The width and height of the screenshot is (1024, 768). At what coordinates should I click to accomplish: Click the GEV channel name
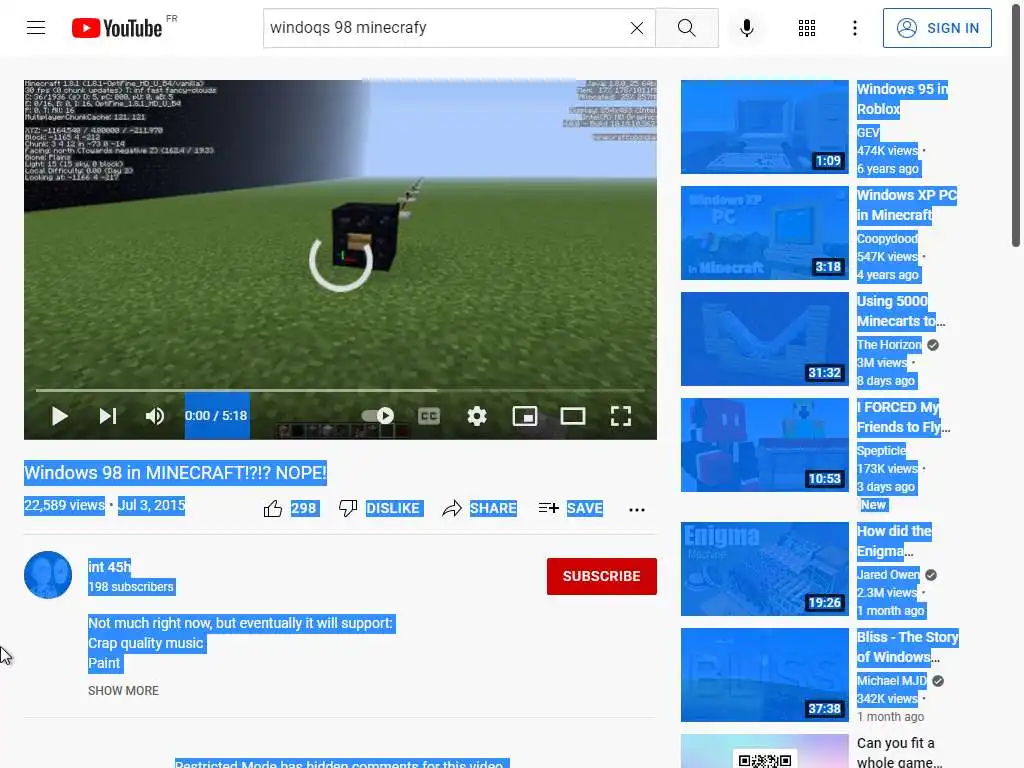[868, 133]
